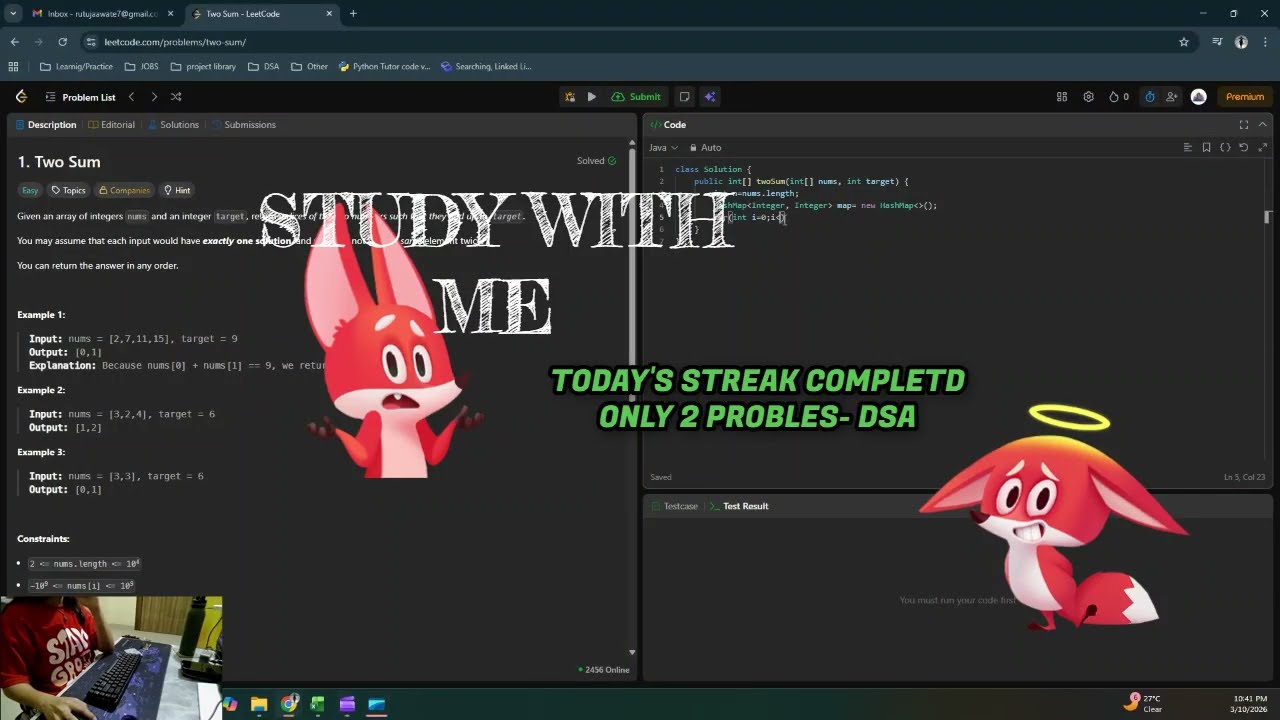Go to the previous problem arrow
The height and width of the screenshot is (720, 1280).
coord(131,97)
